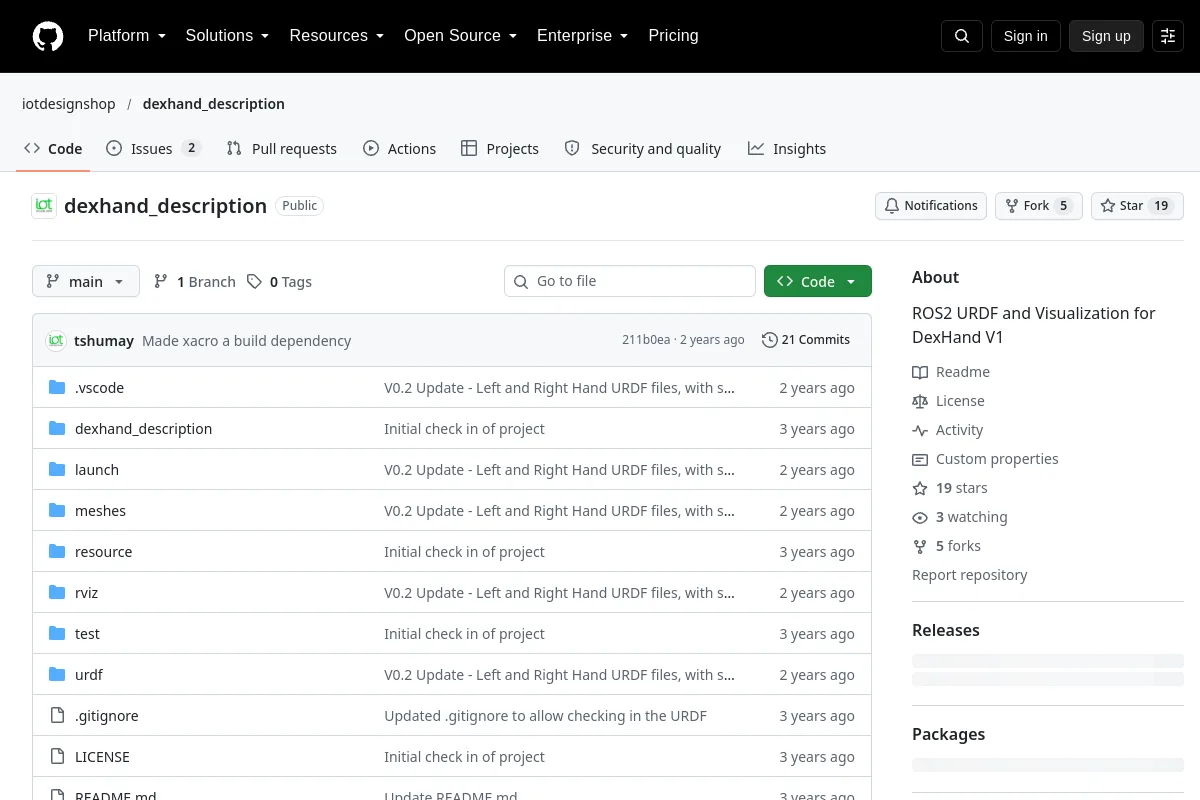Click folder icon for urdf

coord(57,675)
